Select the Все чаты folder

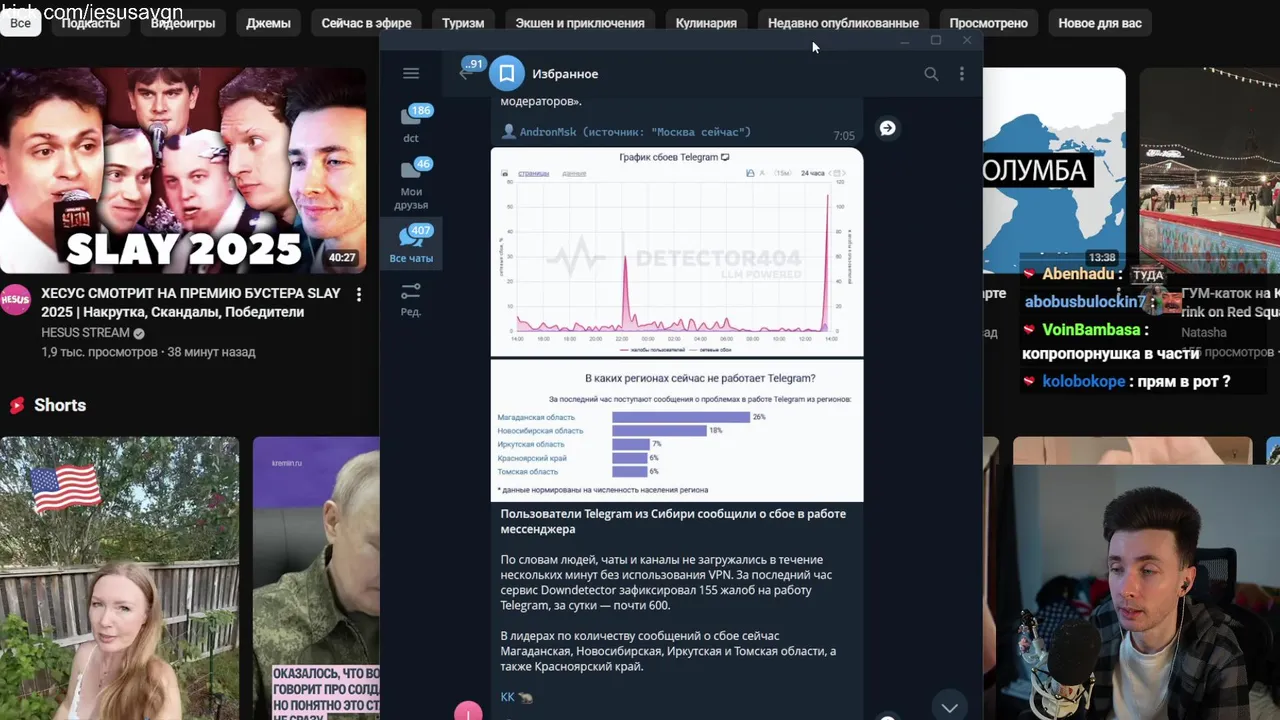[x=411, y=245]
